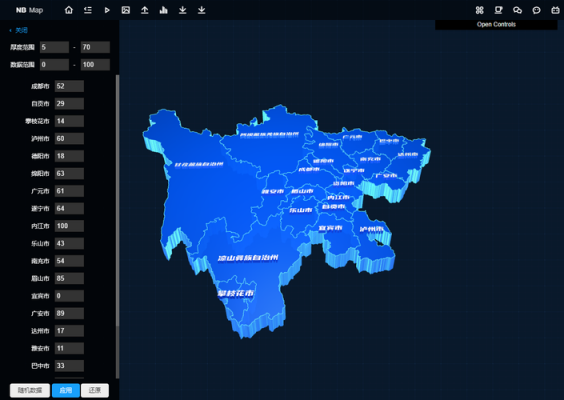This screenshot has height=400, width=564.
Task: Focus the 内江市 value field showing 100
Action: [x=69, y=226]
